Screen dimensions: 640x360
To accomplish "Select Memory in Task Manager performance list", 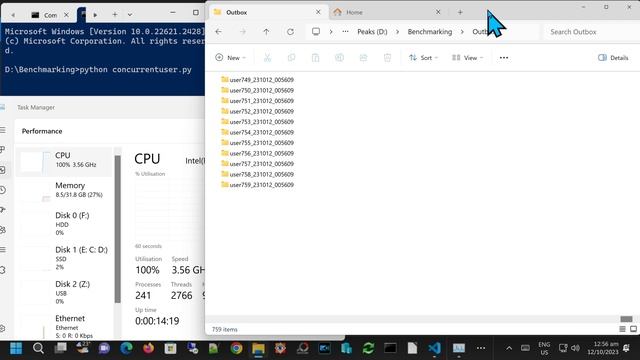I will [64, 190].
